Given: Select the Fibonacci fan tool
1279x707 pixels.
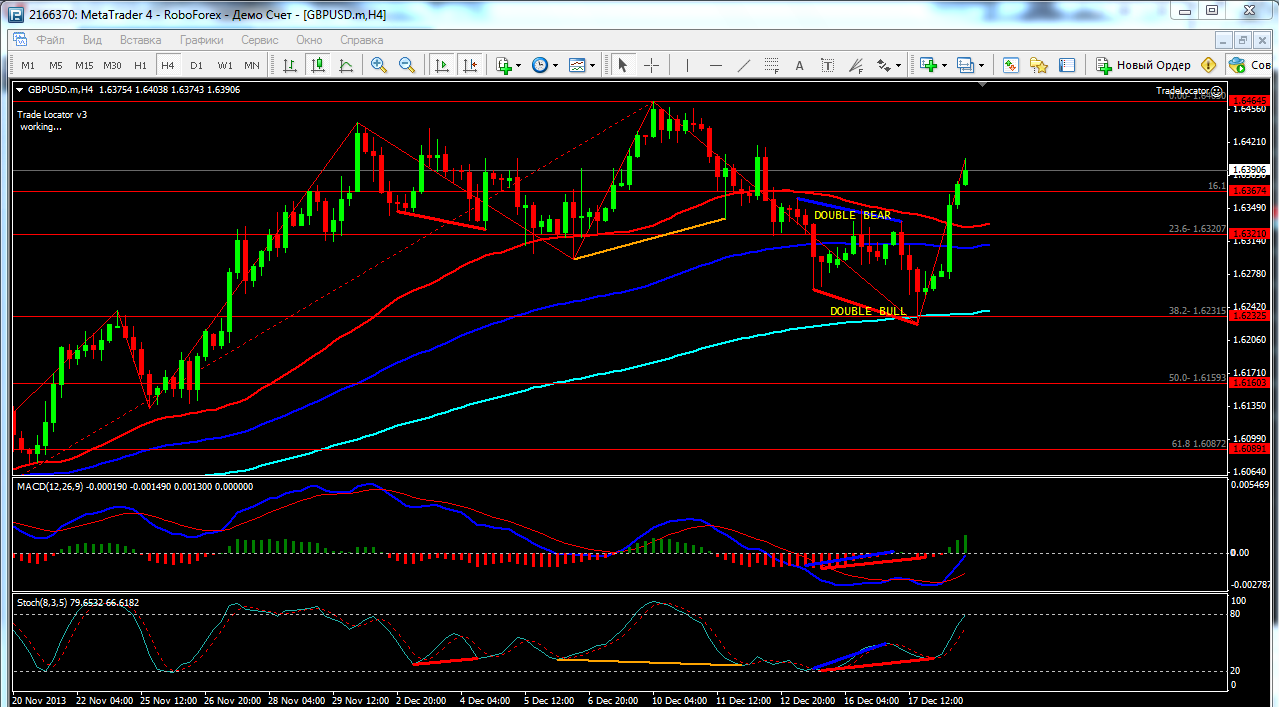Looking at the screenshot, I should (855, 65).
